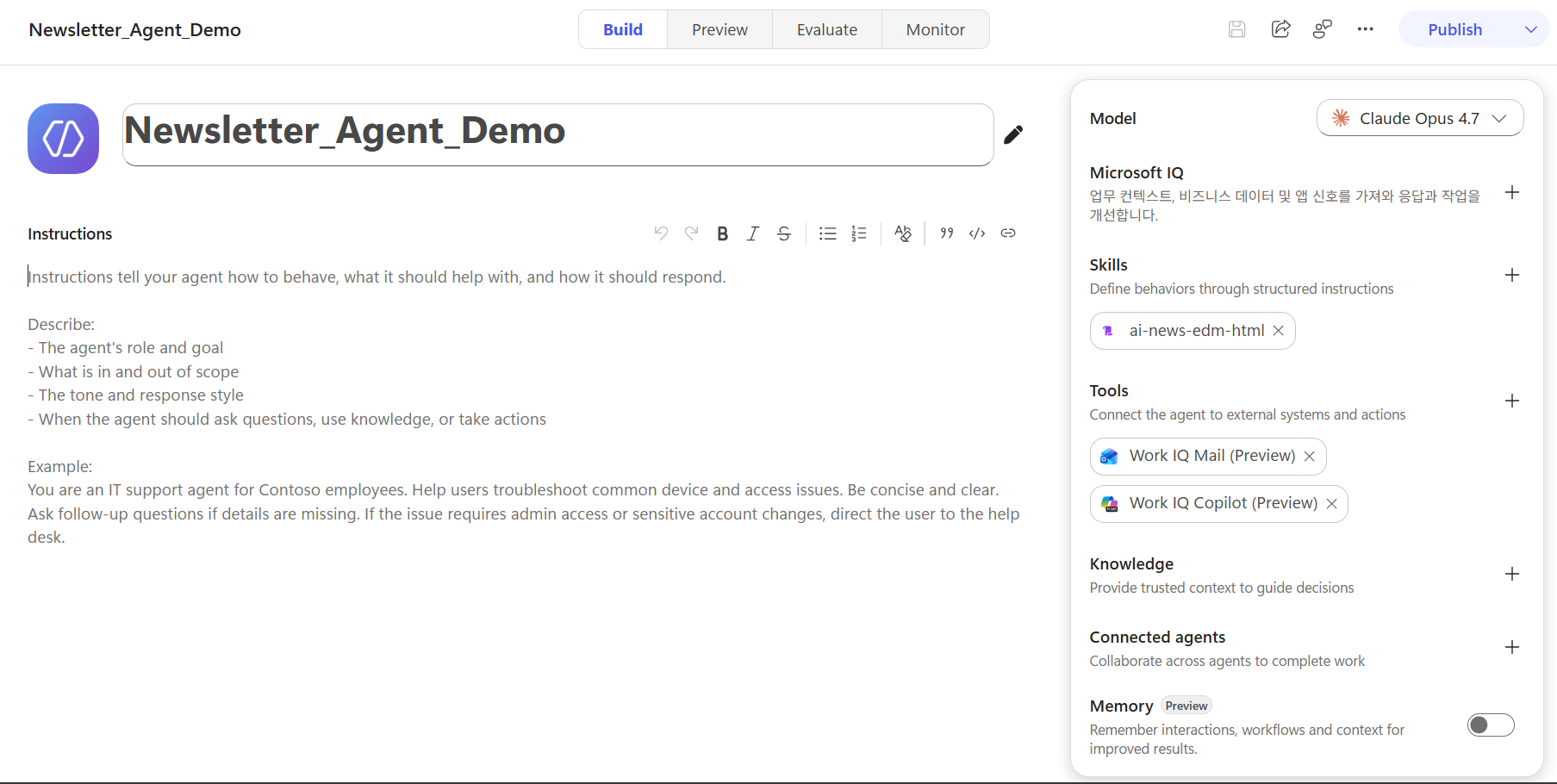
Task: Open the share icon in the header
Action: point(1281,29)
